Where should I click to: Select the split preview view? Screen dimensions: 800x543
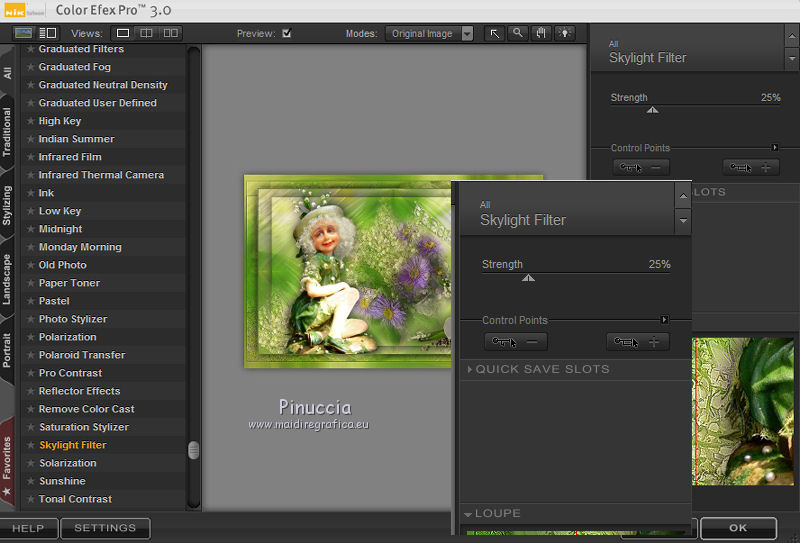[146, 33]
